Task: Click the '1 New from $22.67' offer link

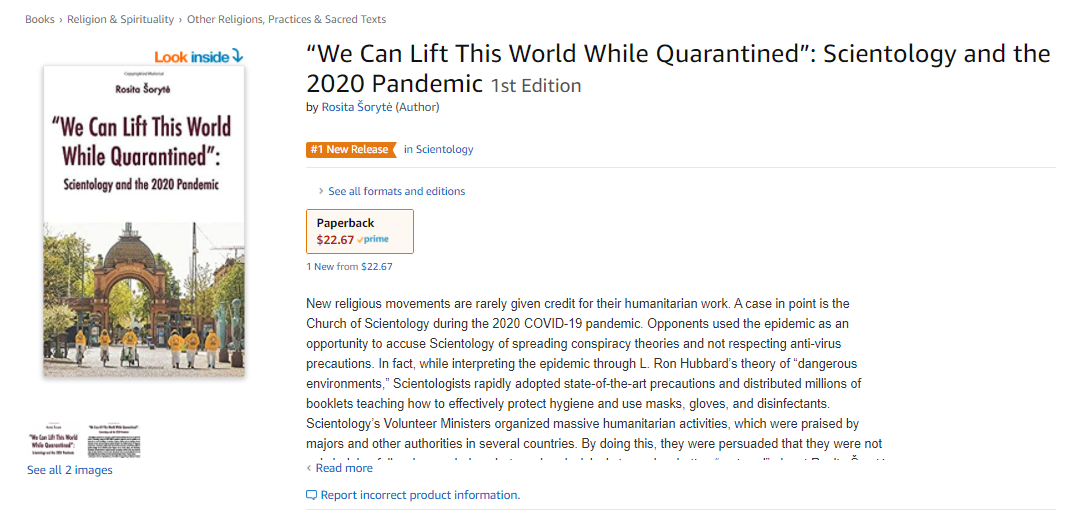Action: coord(349,267)
